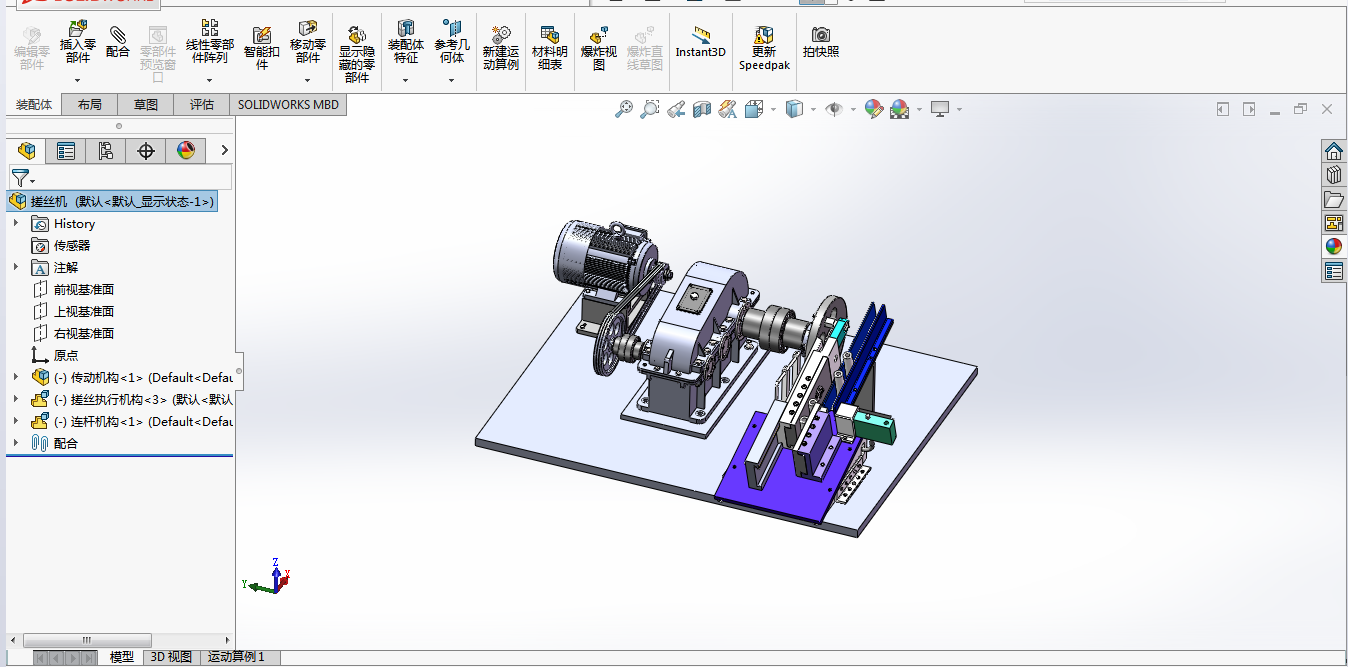
Task: Open SOLIDWORKS Resources home icon in task pane
Action: click(1334, 152)
